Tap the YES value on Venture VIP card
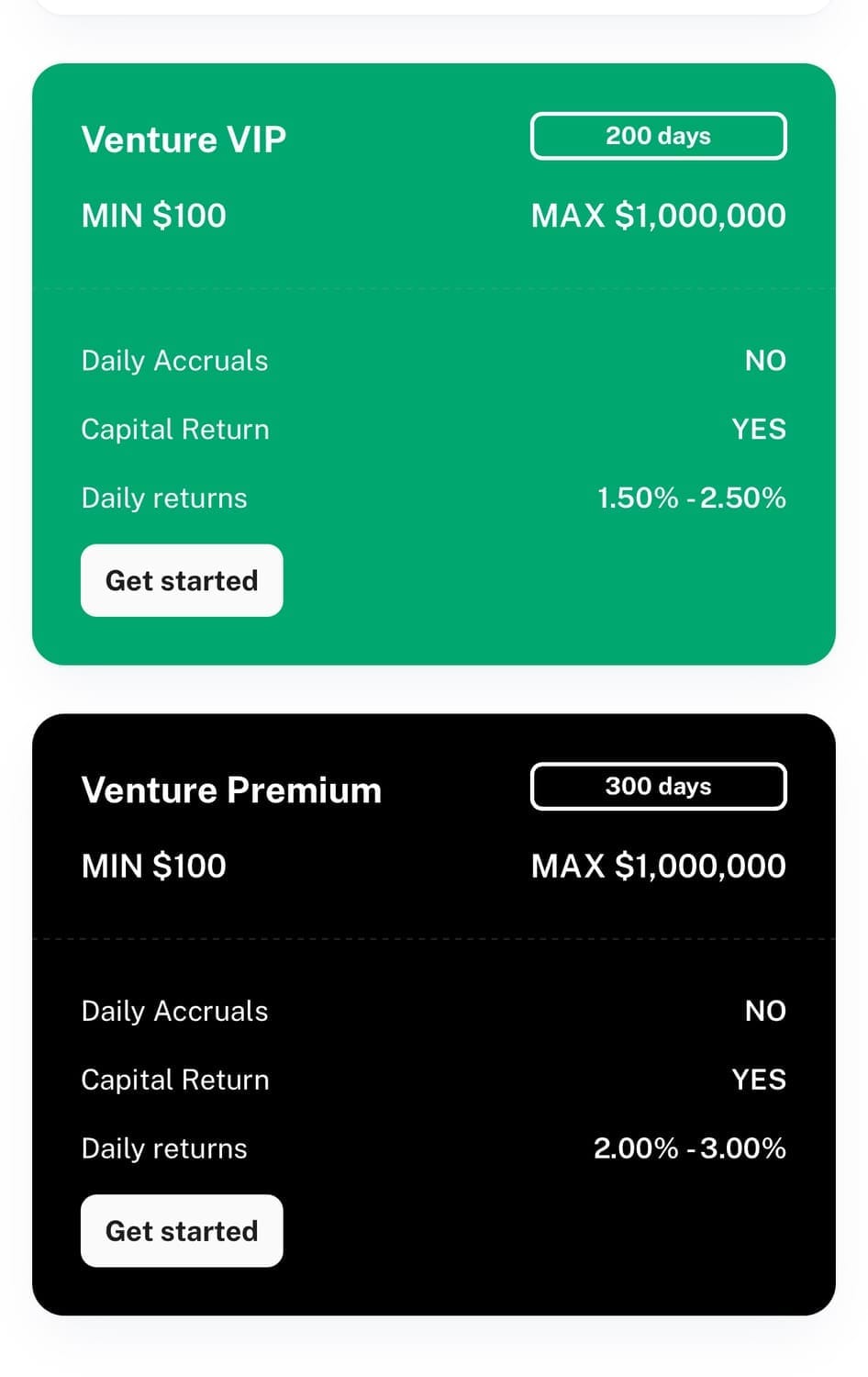Viewport: 868px width, 1377px height. (759, 430)
